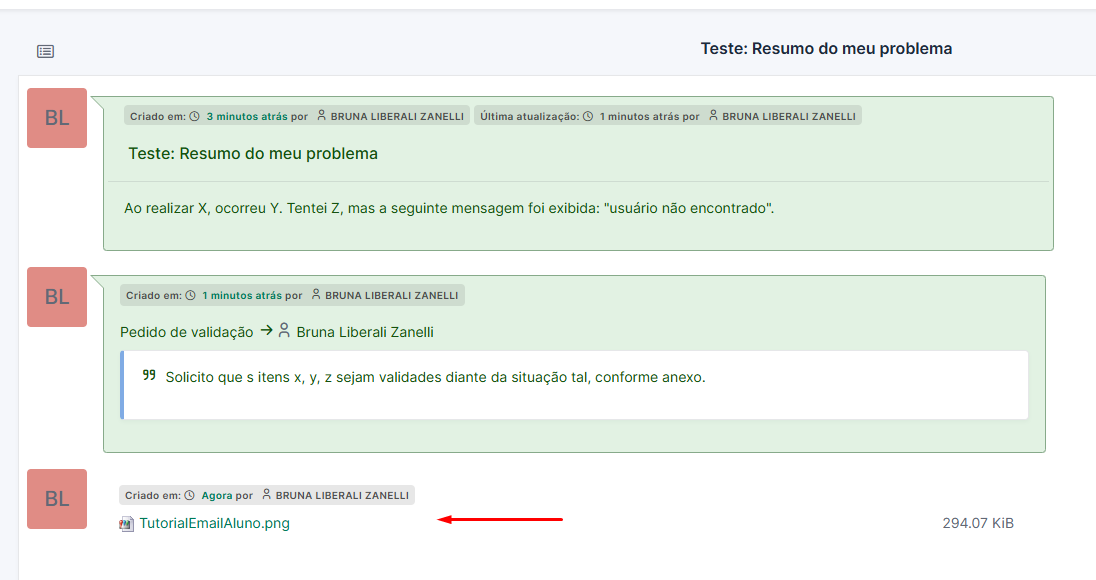1096x580 pixels.
Task: Click the green ticket title inside the first message
Action: [253, 154]
